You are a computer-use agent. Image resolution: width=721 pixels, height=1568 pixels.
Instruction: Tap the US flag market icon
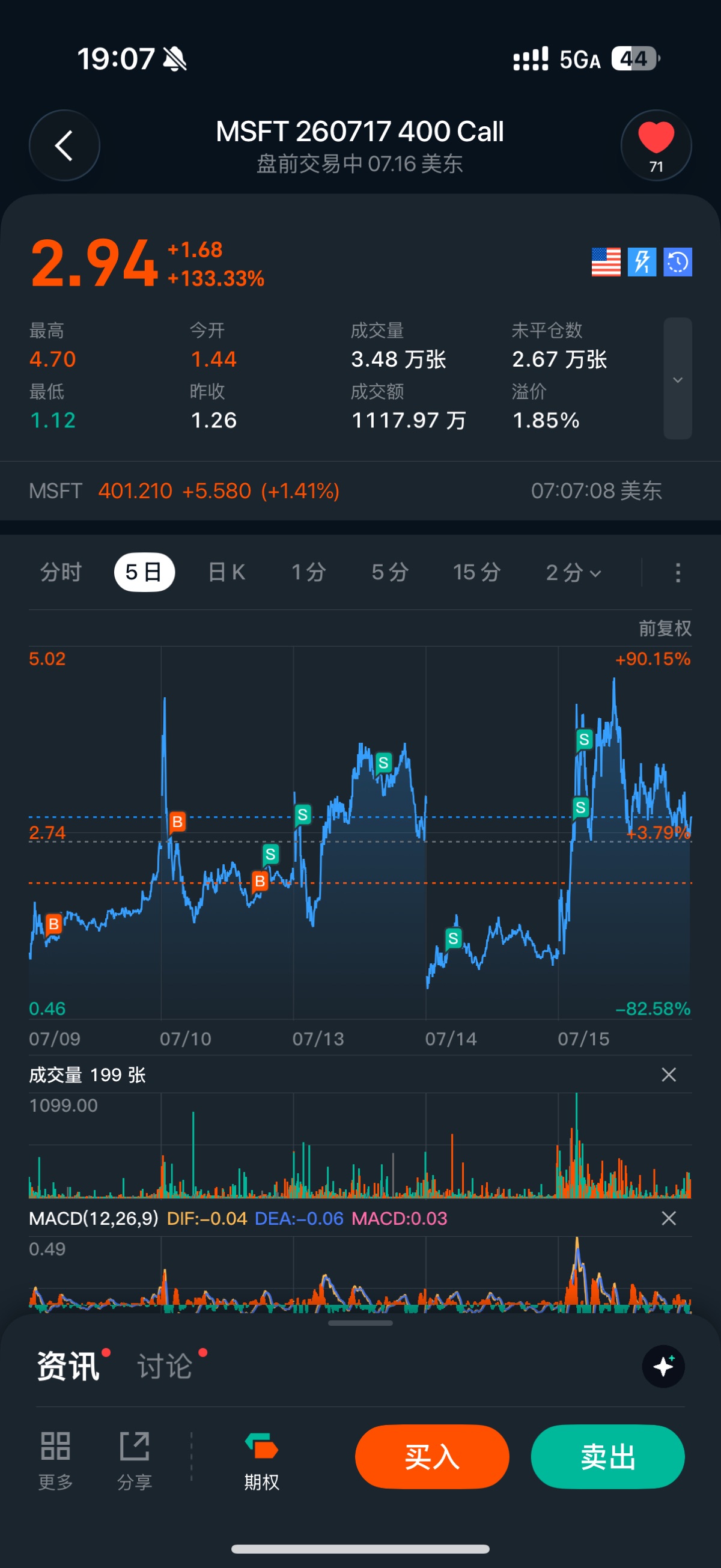point(606,263)
